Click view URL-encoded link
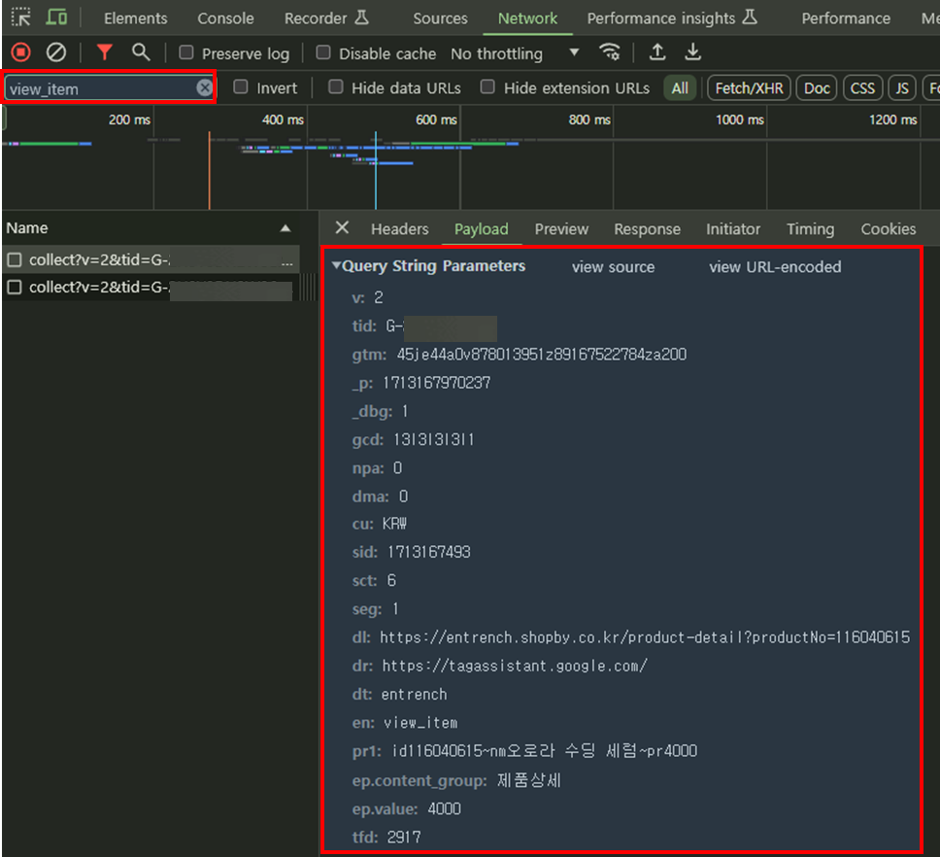Screen dimensions: 940x857 pos(775,267)
